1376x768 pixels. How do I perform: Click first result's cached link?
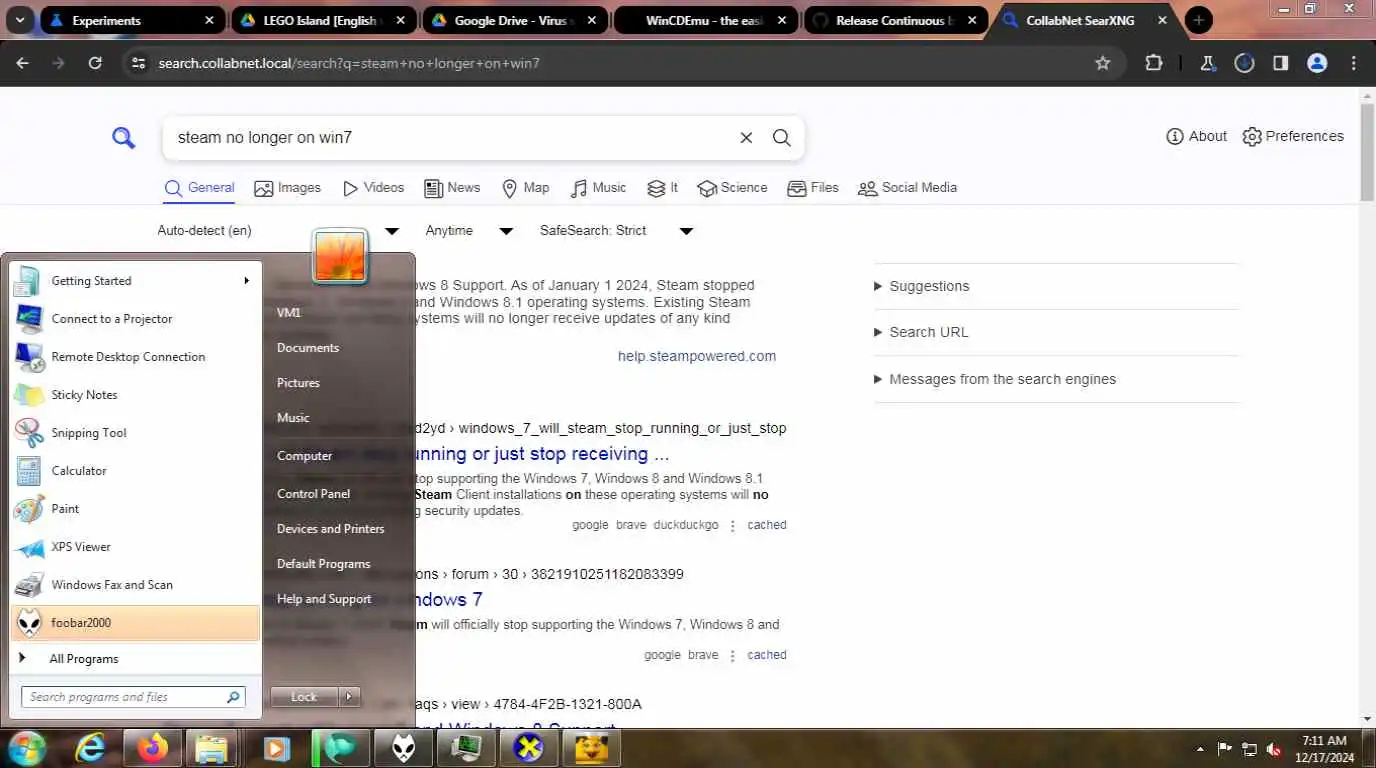pyautogui.click(x=767, y=525)
